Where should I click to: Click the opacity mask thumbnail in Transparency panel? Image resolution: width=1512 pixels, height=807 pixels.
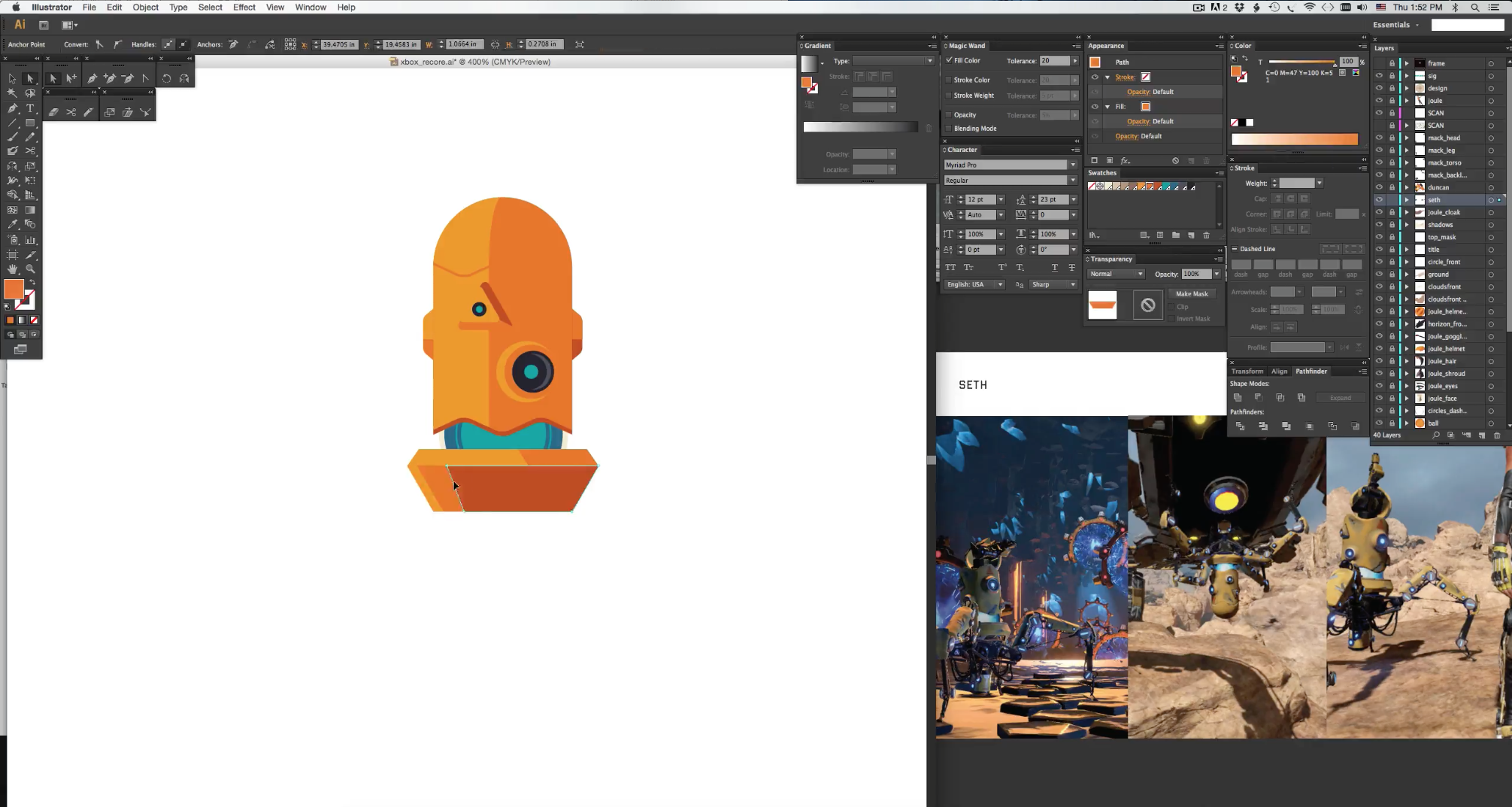1147,305
